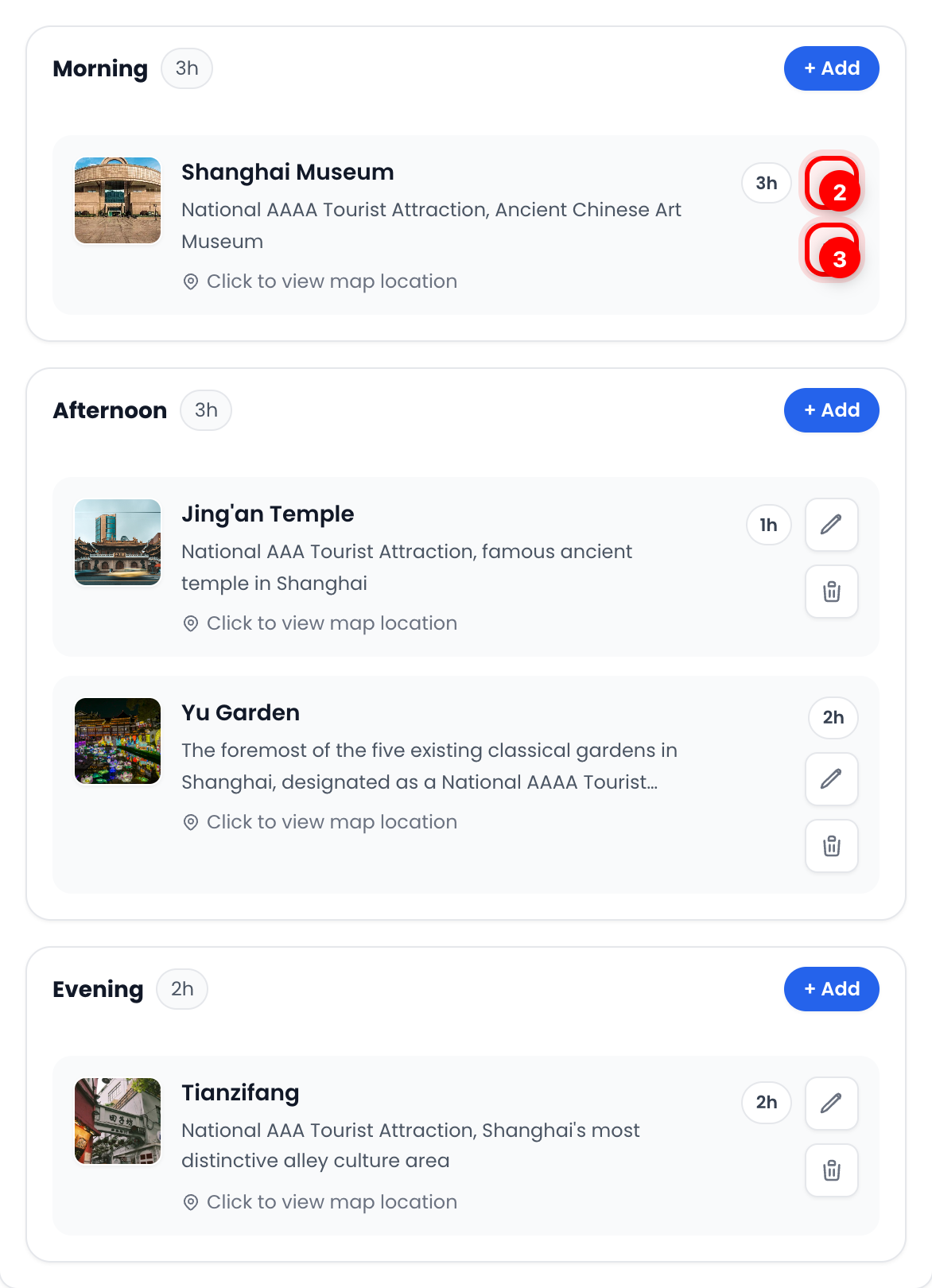Screen dimensions: 932x1288
Task: Click the map pin icon under Shanghai Museum
Action: 191,281
